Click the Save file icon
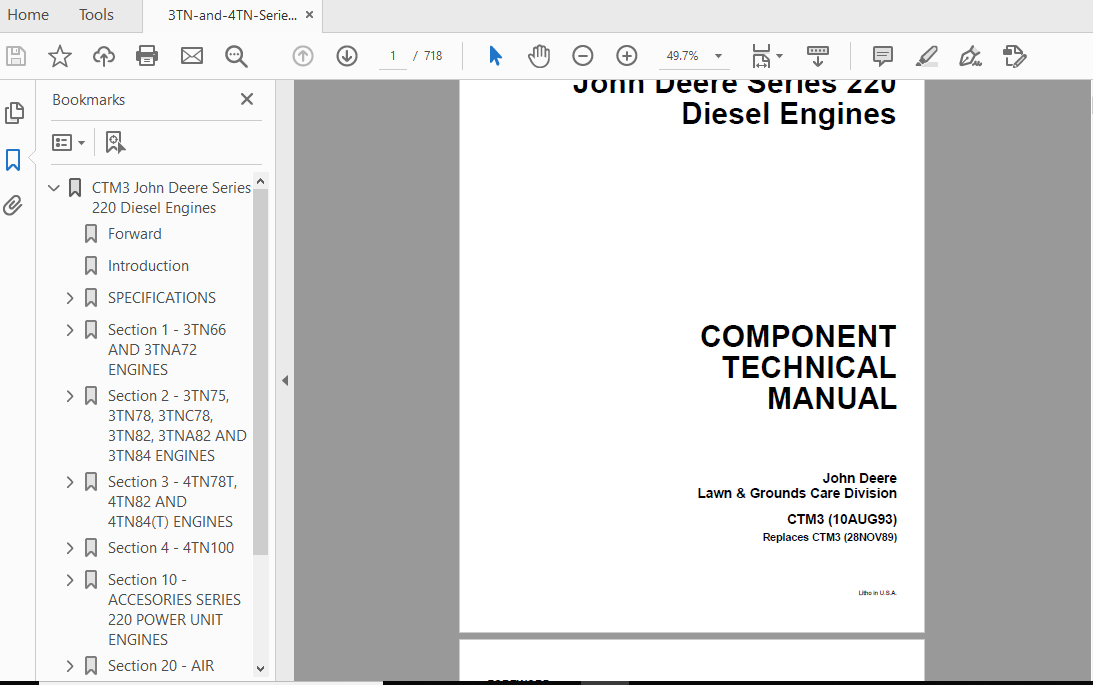The width and height of the screenshot is (1093, 685). (x=16, y=56)
